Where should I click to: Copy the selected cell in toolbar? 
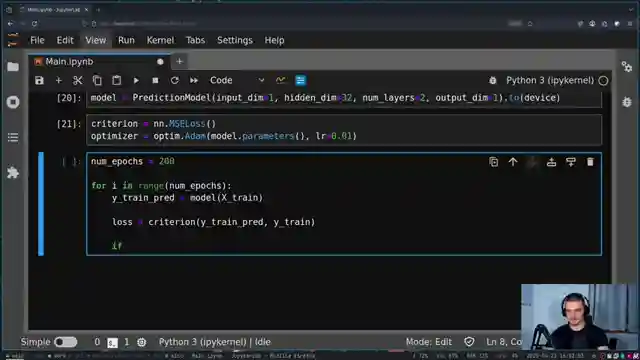(x=97, y=80)
